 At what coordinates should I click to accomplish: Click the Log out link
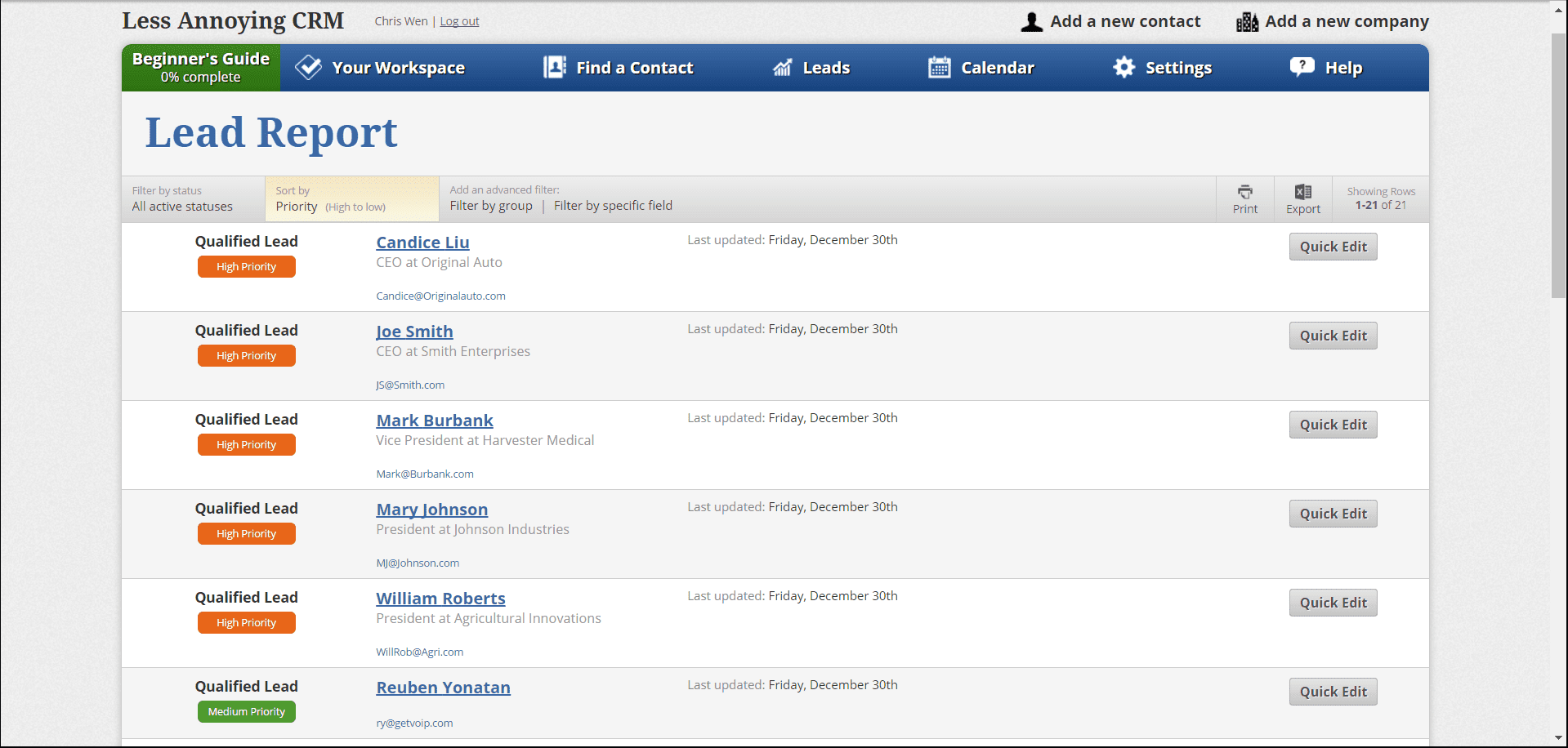tap(459, 21)
